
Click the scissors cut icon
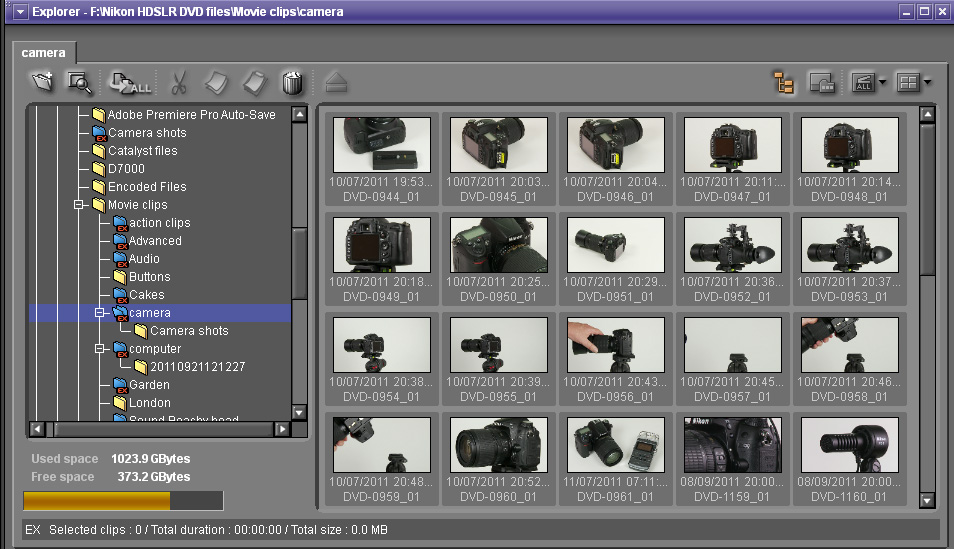(x=180, y=82)
